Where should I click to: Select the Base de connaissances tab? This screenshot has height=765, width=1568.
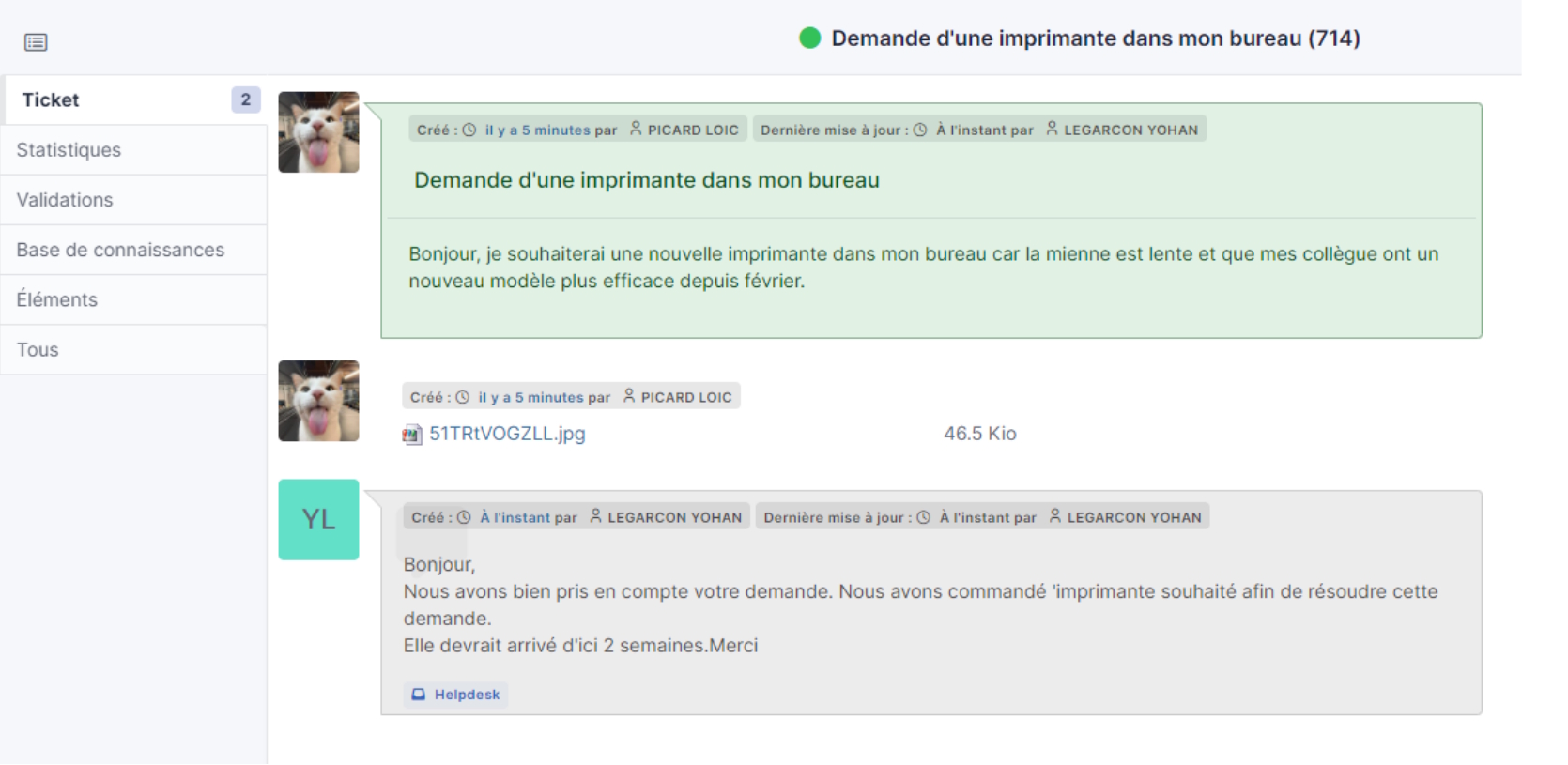click(120, 251)
